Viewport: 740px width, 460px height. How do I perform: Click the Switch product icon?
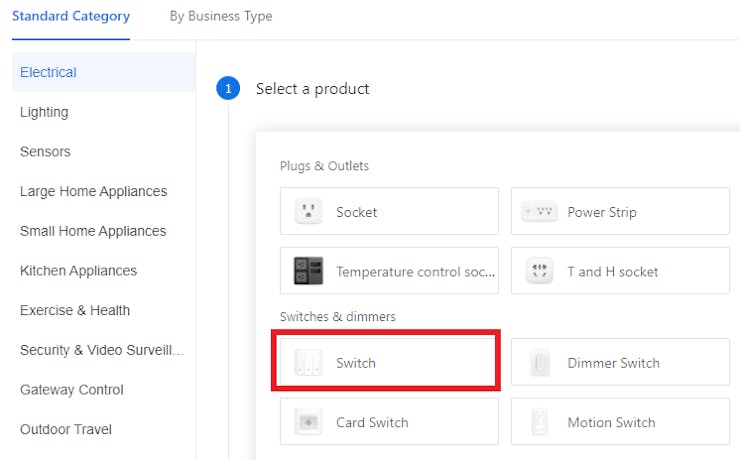tap(309, 363)
